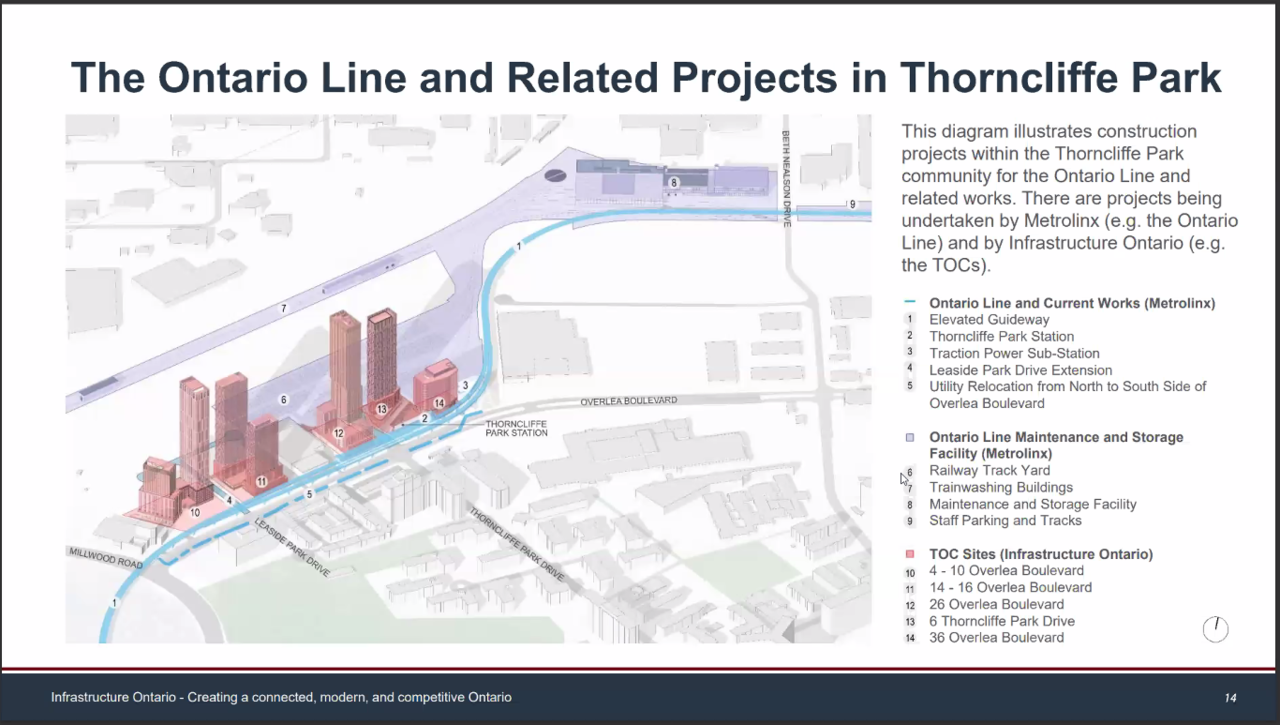Click legend number beside Elevated Guideway

point(910,320)
